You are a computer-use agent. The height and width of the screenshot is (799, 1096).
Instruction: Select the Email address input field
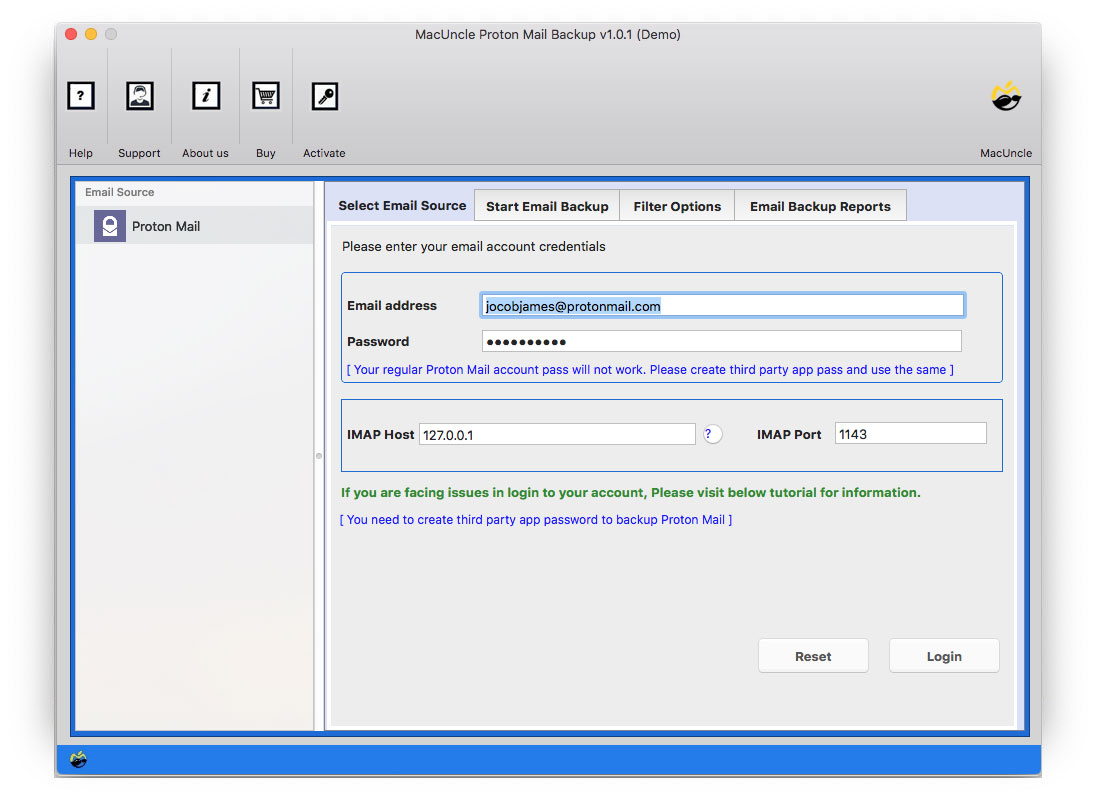click(722, 304)
